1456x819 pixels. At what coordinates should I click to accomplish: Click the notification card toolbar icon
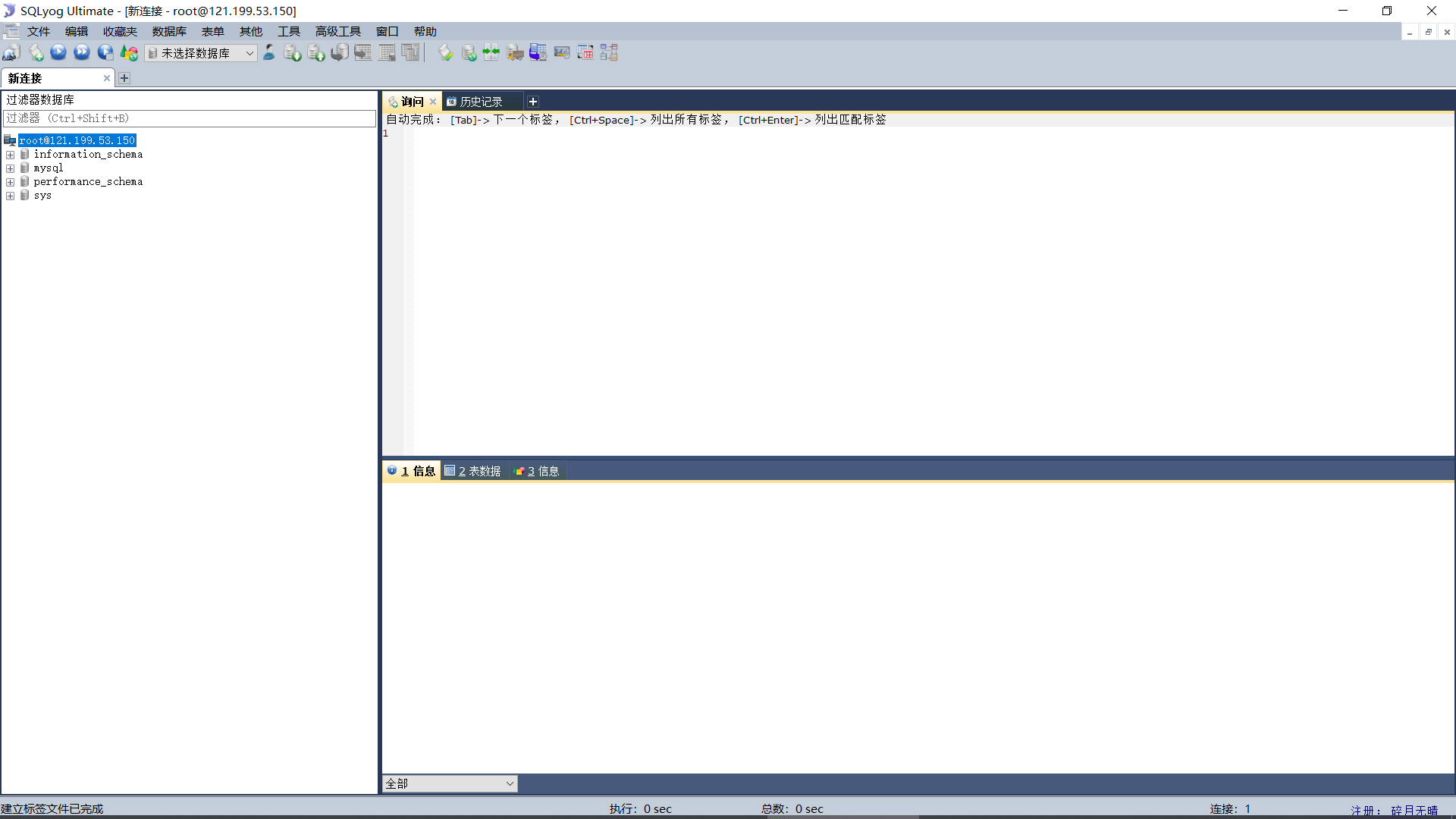tap(562, 52)
